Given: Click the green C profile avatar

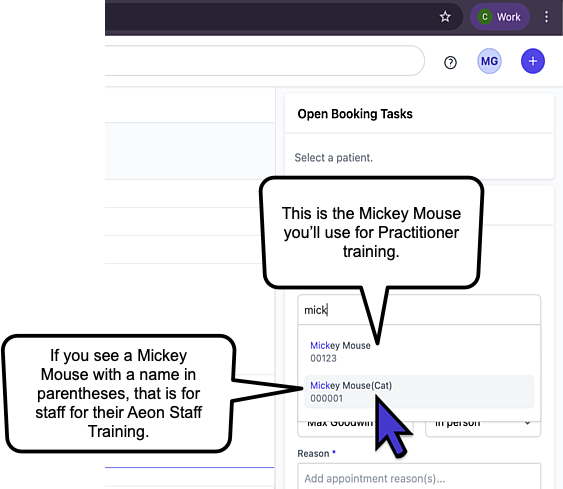Looking at the screenshot, I should tap(485, 17).
